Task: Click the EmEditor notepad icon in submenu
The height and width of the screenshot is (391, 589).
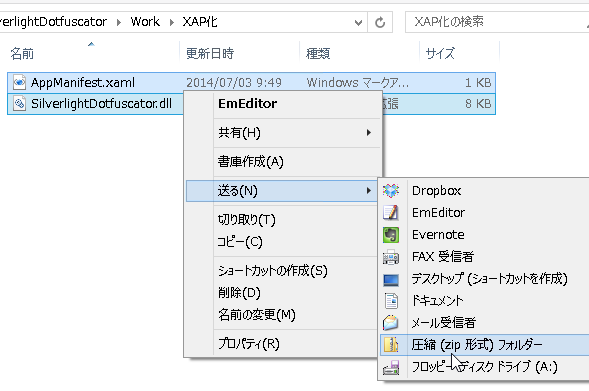Action: tap(391, 213)
